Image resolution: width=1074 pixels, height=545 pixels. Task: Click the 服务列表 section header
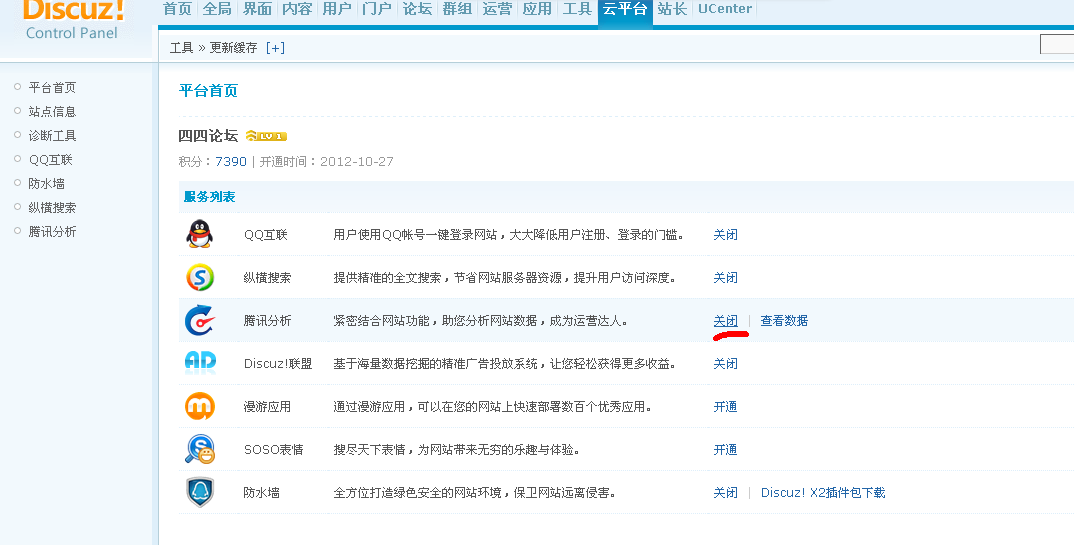click(210, 197)
